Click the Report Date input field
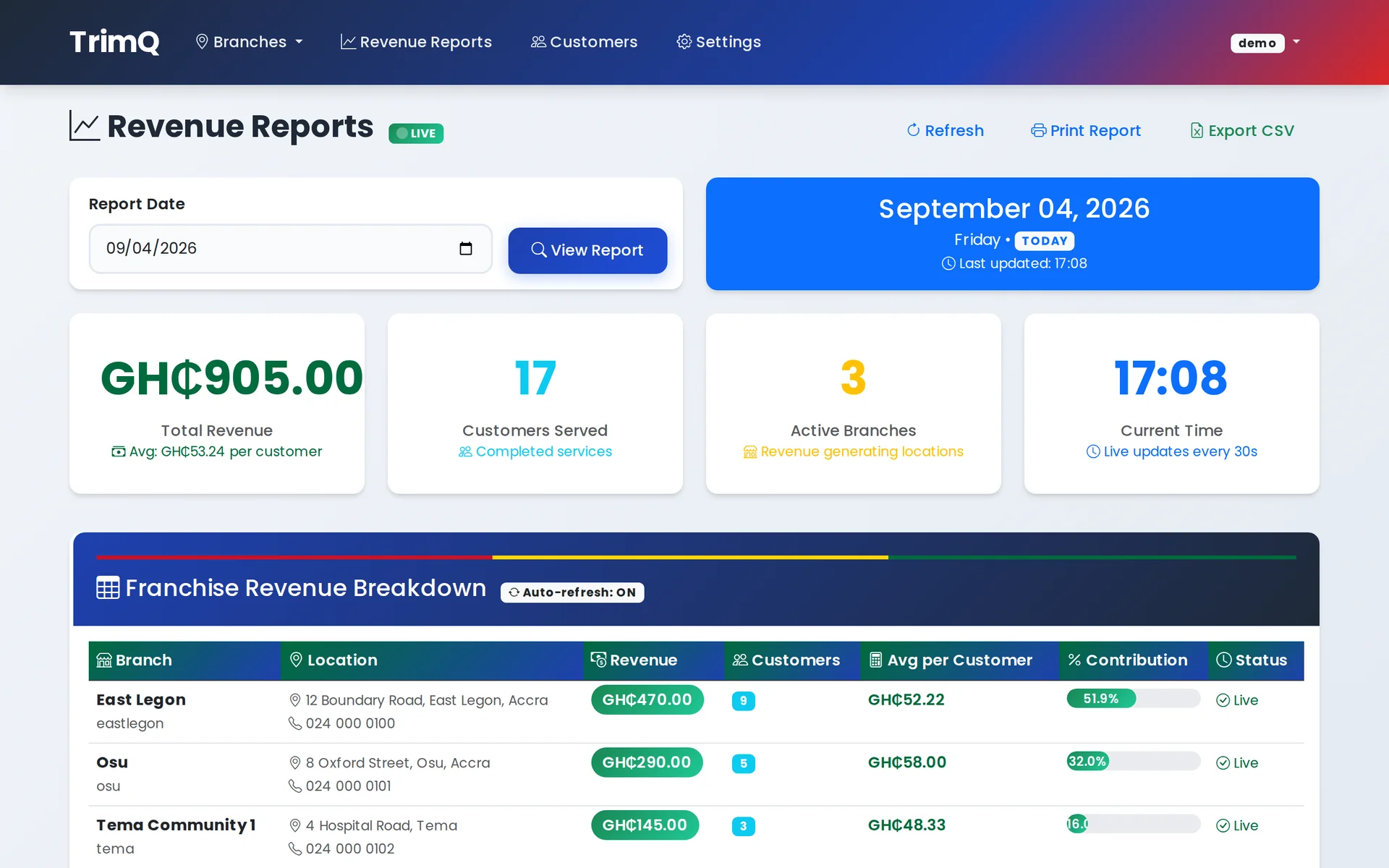The width and height of the screenshot is (1389, 868). pos(290,248)
